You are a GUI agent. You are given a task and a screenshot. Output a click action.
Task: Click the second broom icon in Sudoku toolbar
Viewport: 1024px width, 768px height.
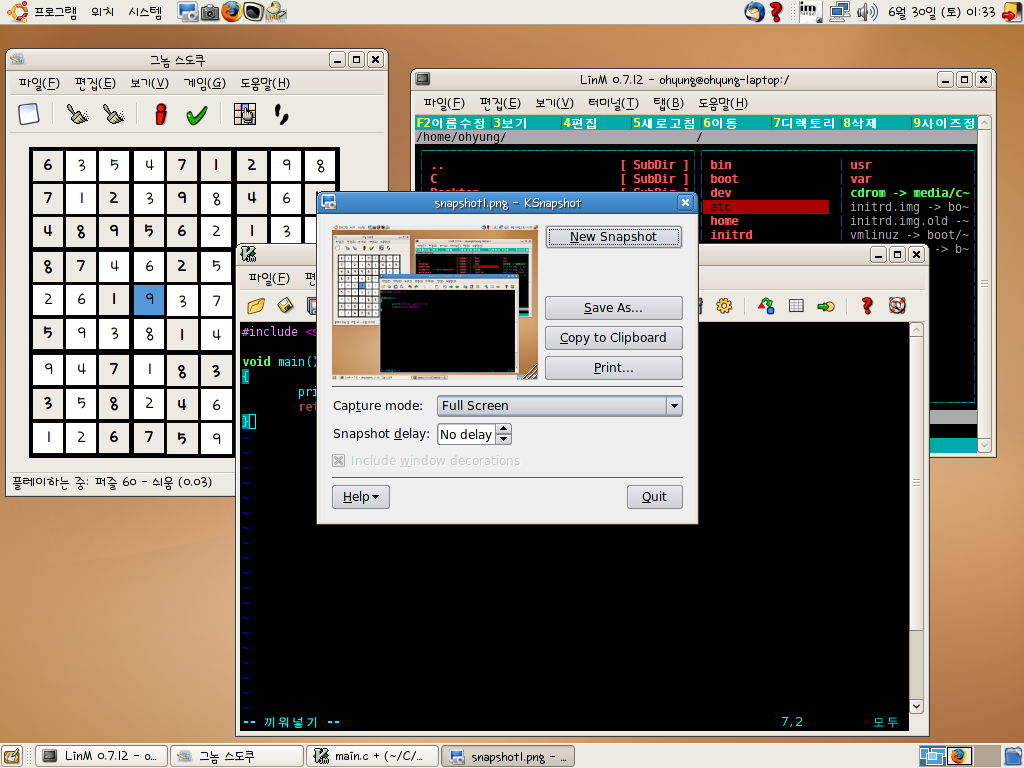pyautogui.click(x=114, y=114)
